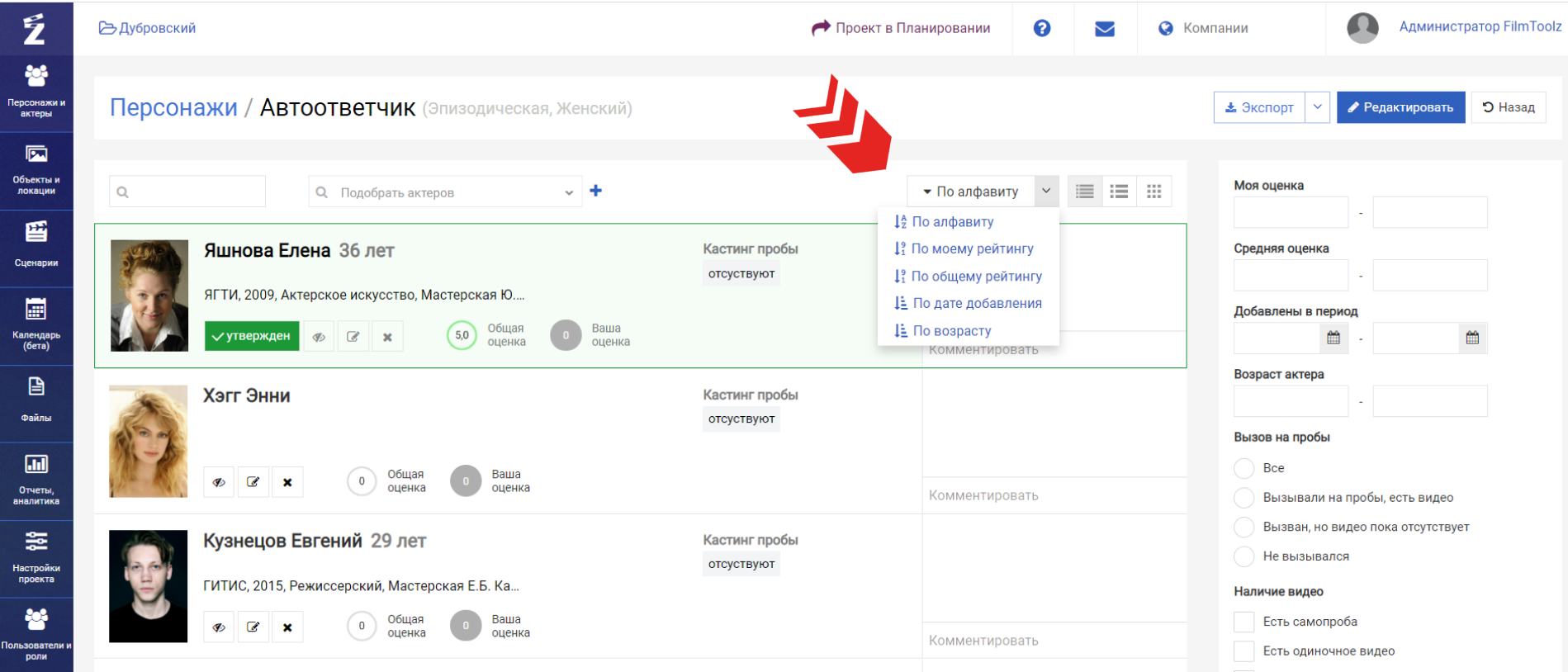This screenshot has width=1568, height=672.
Task: Click the утвержден status button
Action: click(x=252, y=336)
